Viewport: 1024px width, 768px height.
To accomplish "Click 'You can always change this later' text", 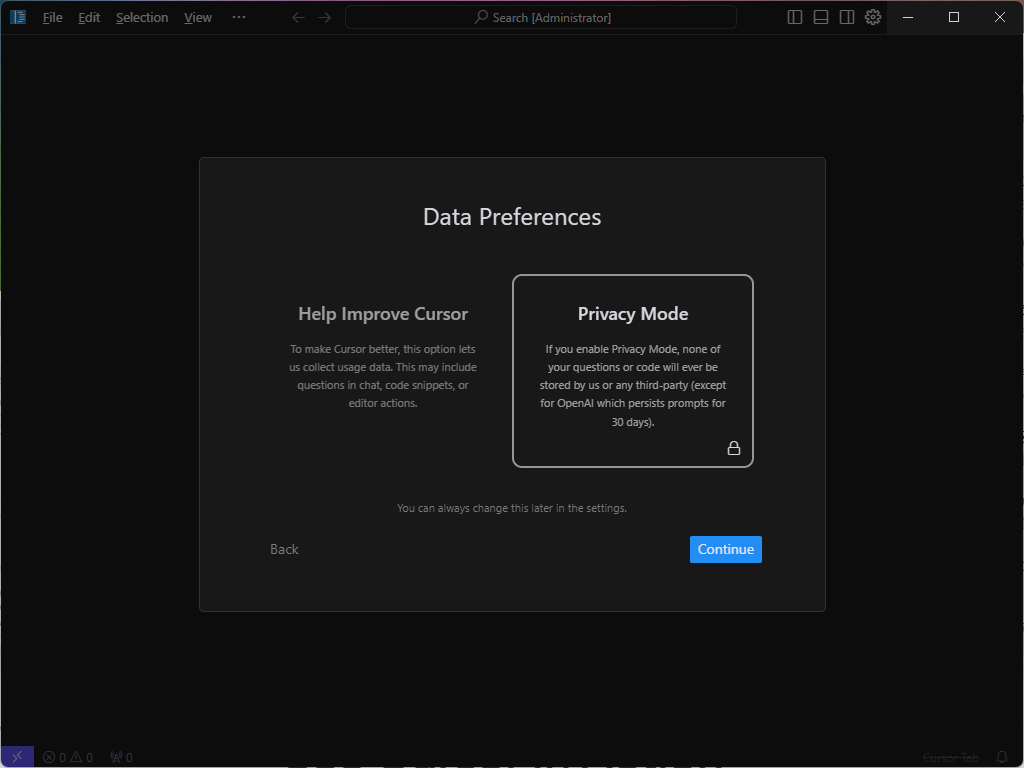I will click(512, 508).
